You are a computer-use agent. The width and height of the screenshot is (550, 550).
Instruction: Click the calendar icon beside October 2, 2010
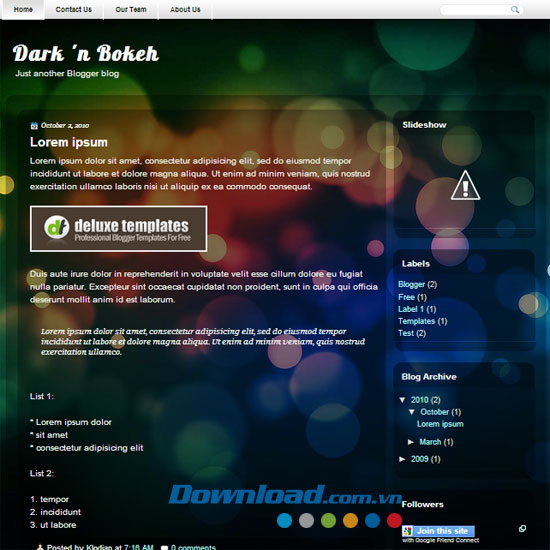pos(34,126)
